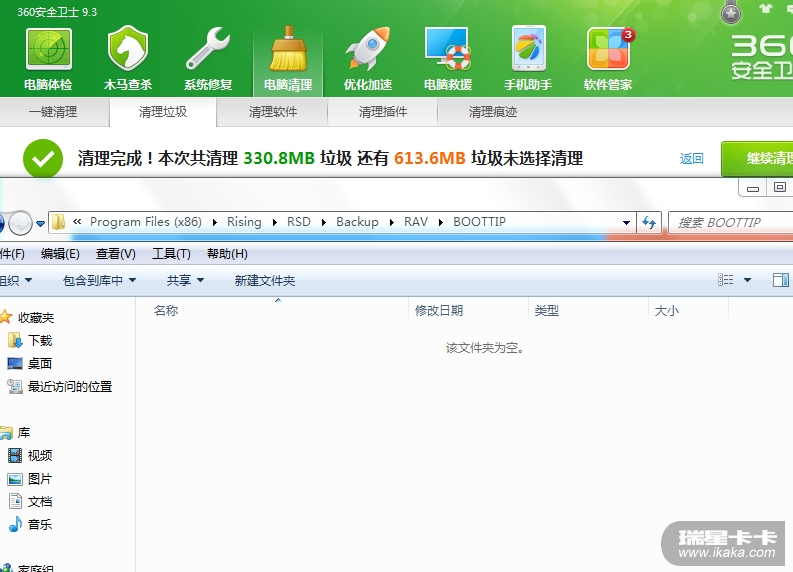Click the medal icon in 360 title bar
793x572 pixels.
(x=731, y=12)
